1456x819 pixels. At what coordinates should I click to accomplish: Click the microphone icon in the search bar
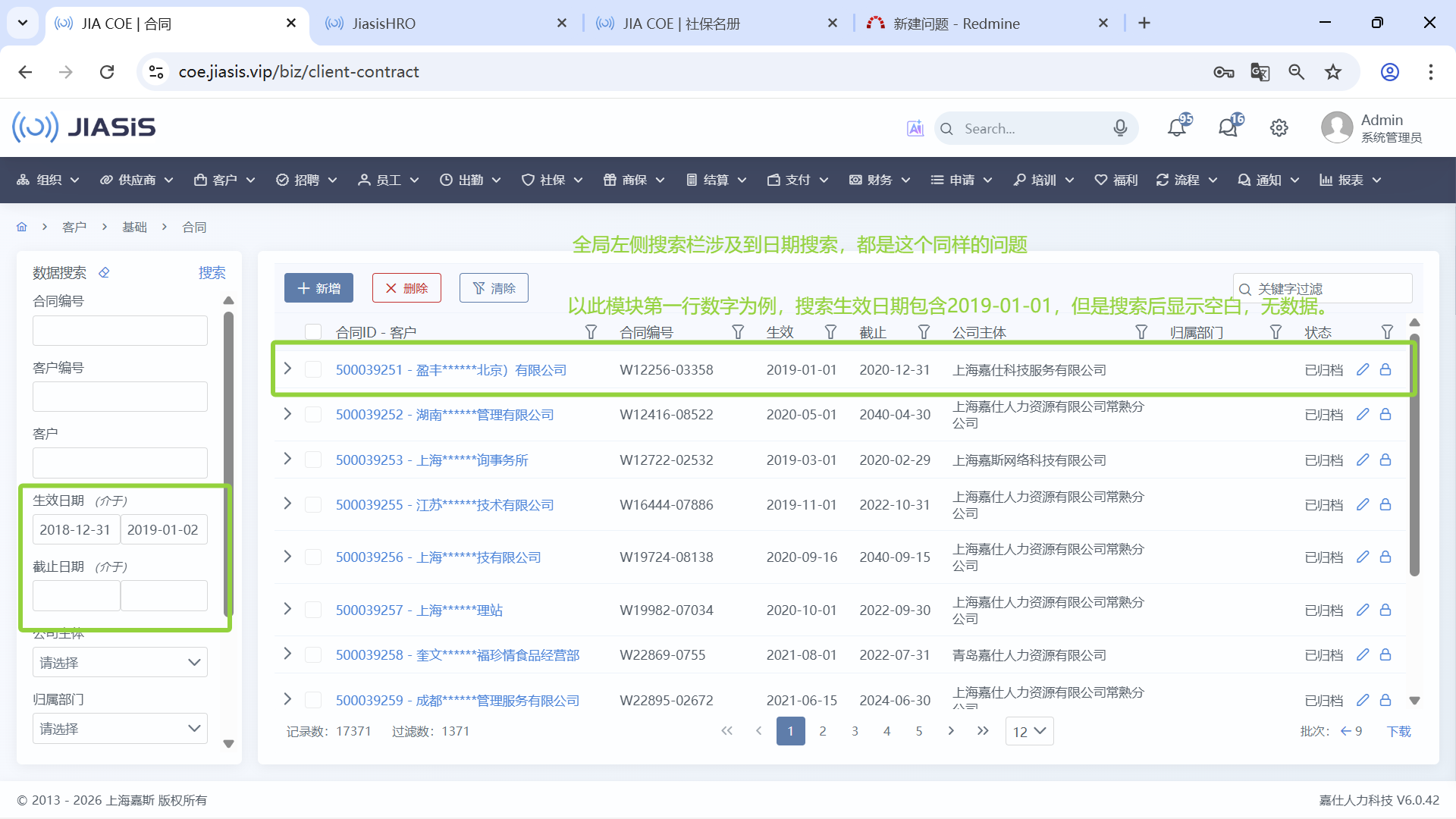[1120, 128]
